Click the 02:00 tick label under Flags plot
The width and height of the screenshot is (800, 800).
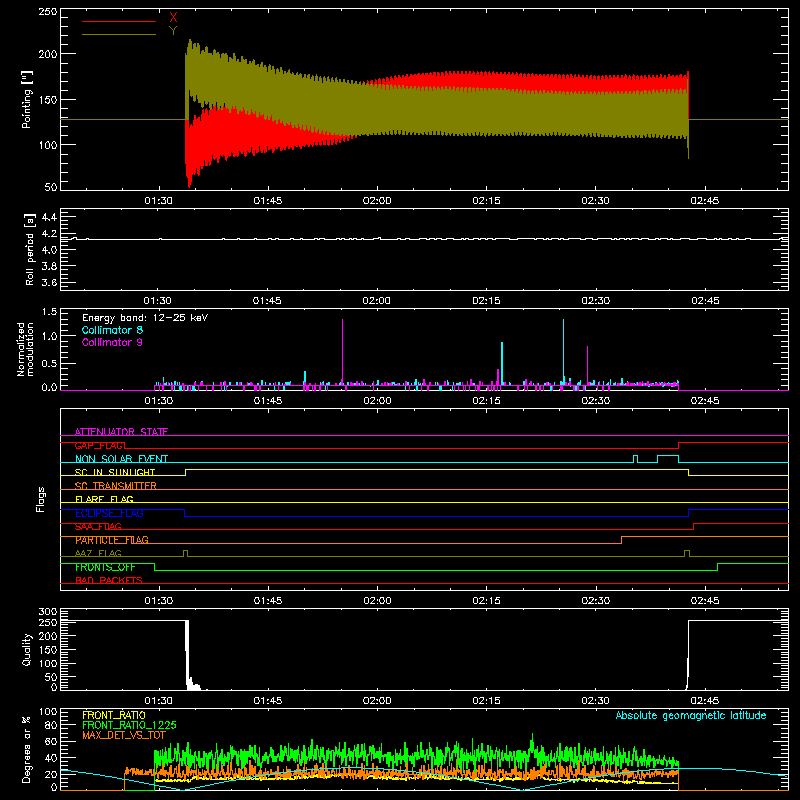click(377, 601)
